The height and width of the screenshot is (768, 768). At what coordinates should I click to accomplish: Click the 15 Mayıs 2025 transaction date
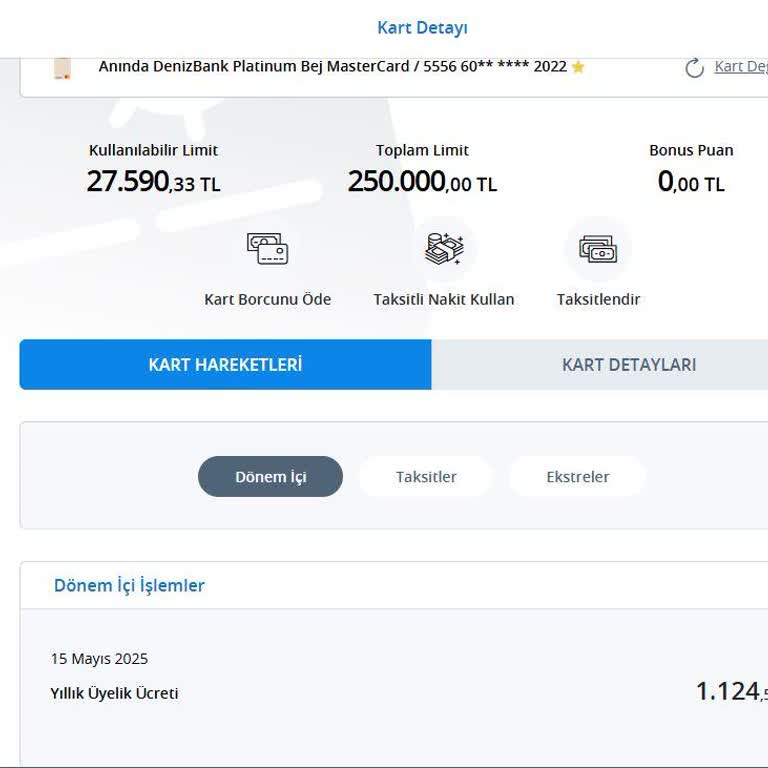coord(99,659)
